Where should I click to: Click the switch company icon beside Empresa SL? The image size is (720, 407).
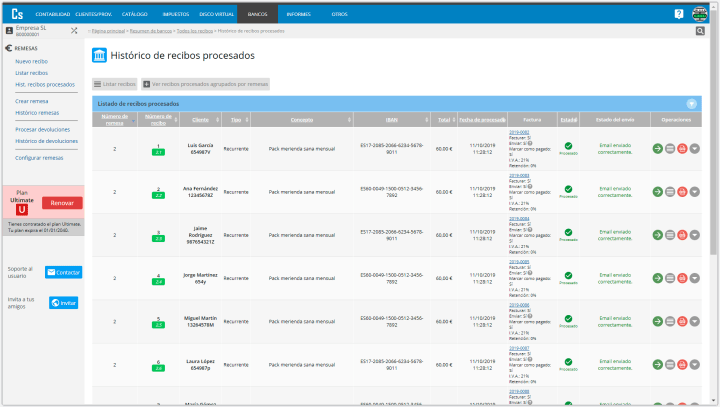click(74, 31)
